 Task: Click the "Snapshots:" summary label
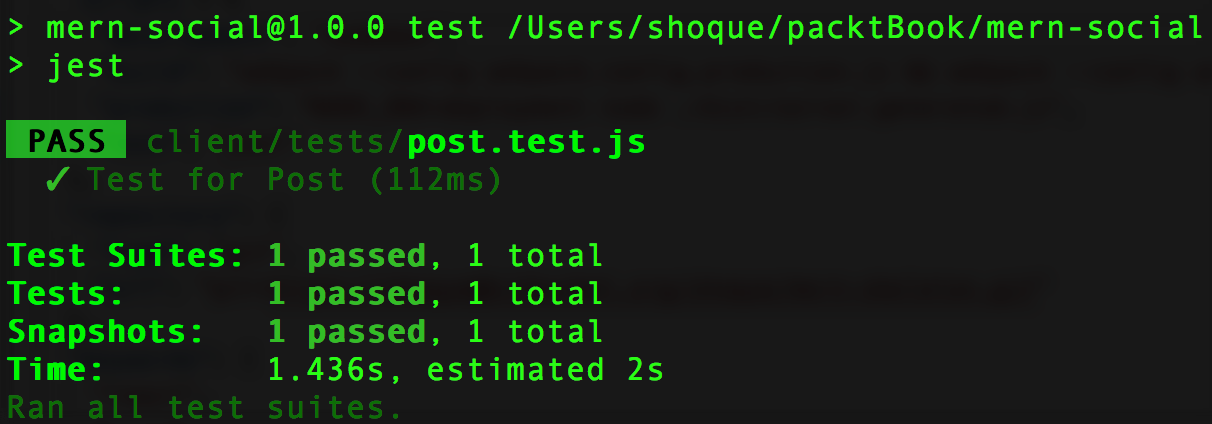(x=106, y=333)
